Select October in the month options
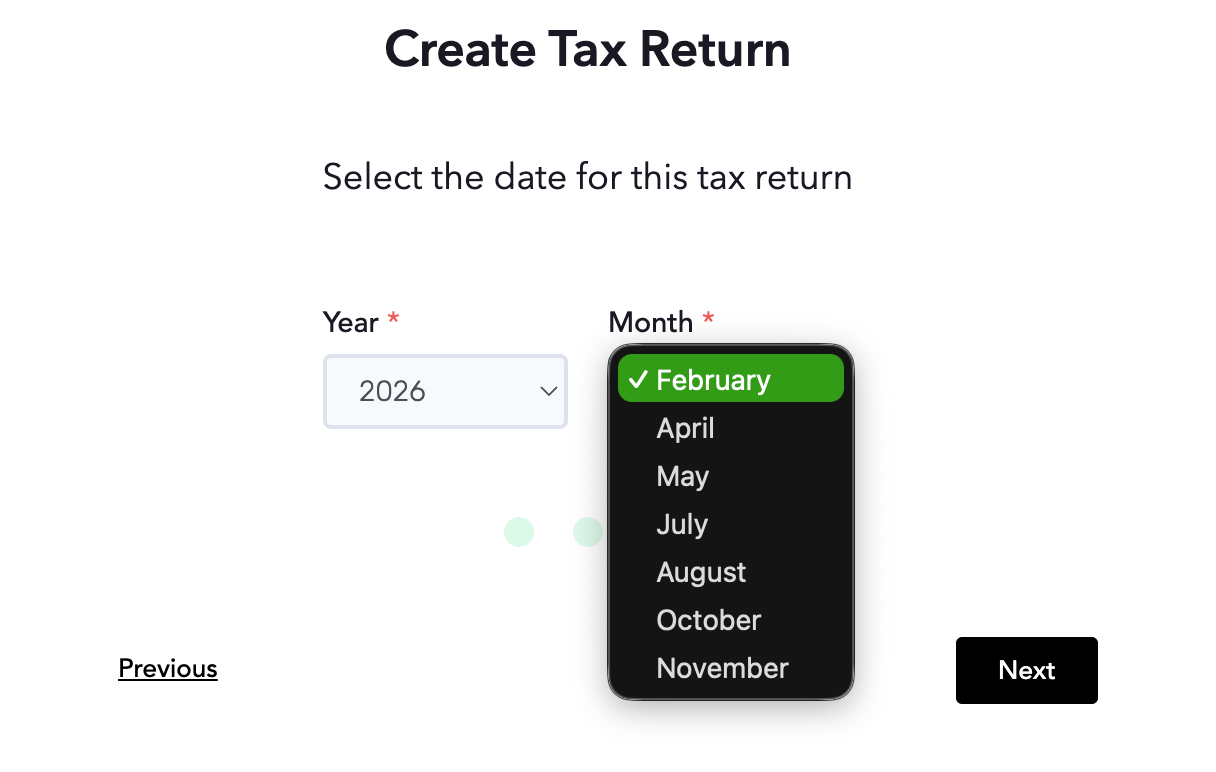Viewport: 1216px width, 772px height. pyautogui.click(x=731, y=620)
